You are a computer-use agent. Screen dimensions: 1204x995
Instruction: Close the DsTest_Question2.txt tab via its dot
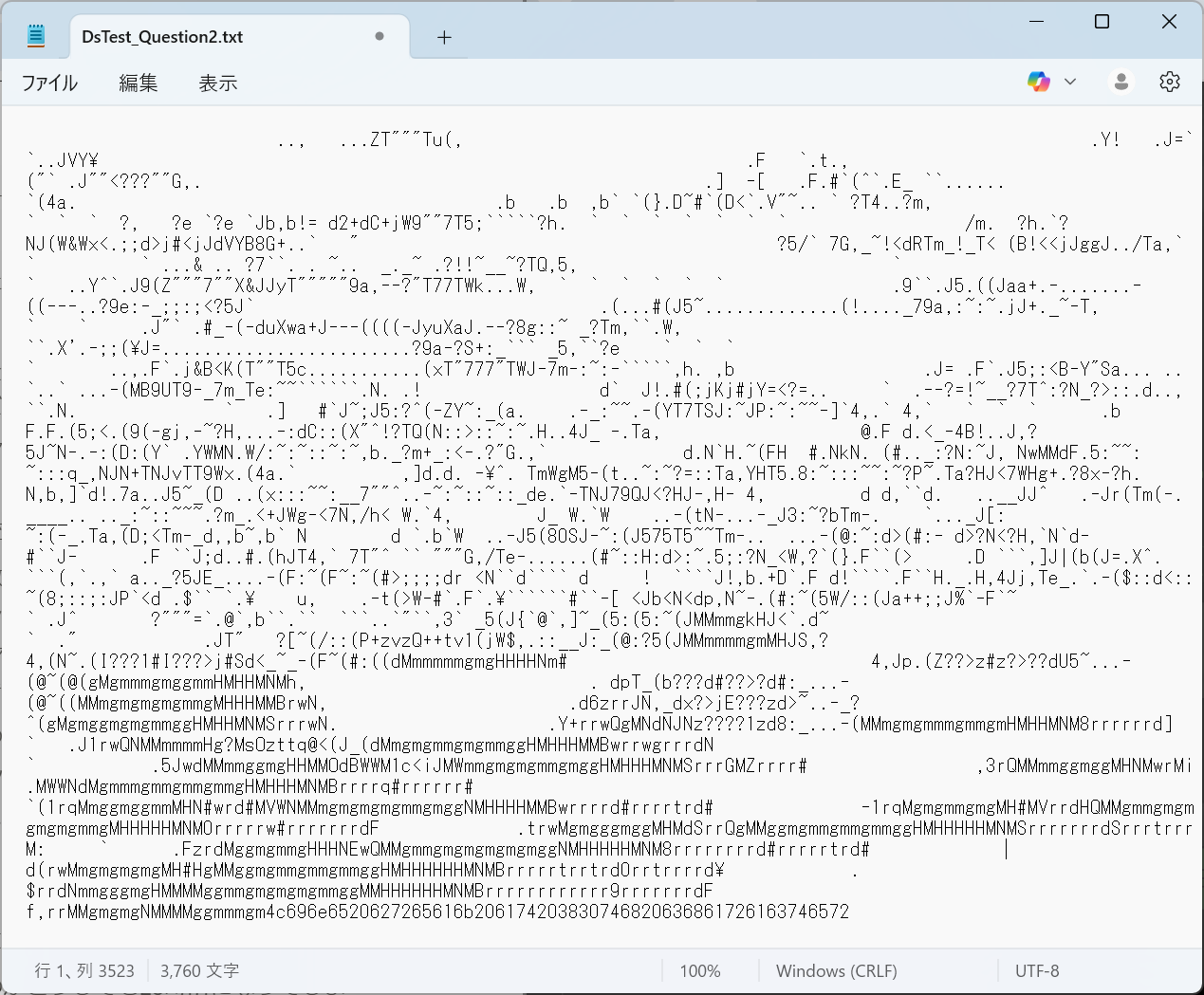click(x=380, y=36)
